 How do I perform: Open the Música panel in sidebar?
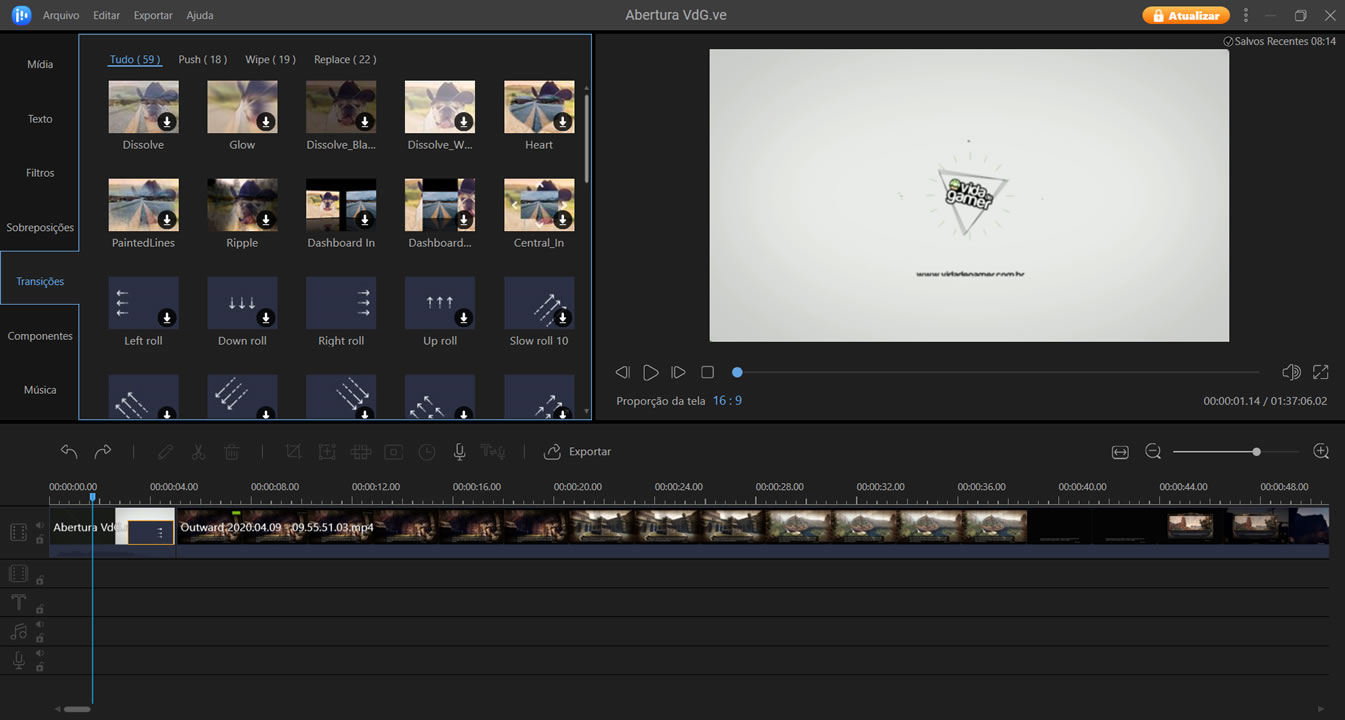click(40, 390)
